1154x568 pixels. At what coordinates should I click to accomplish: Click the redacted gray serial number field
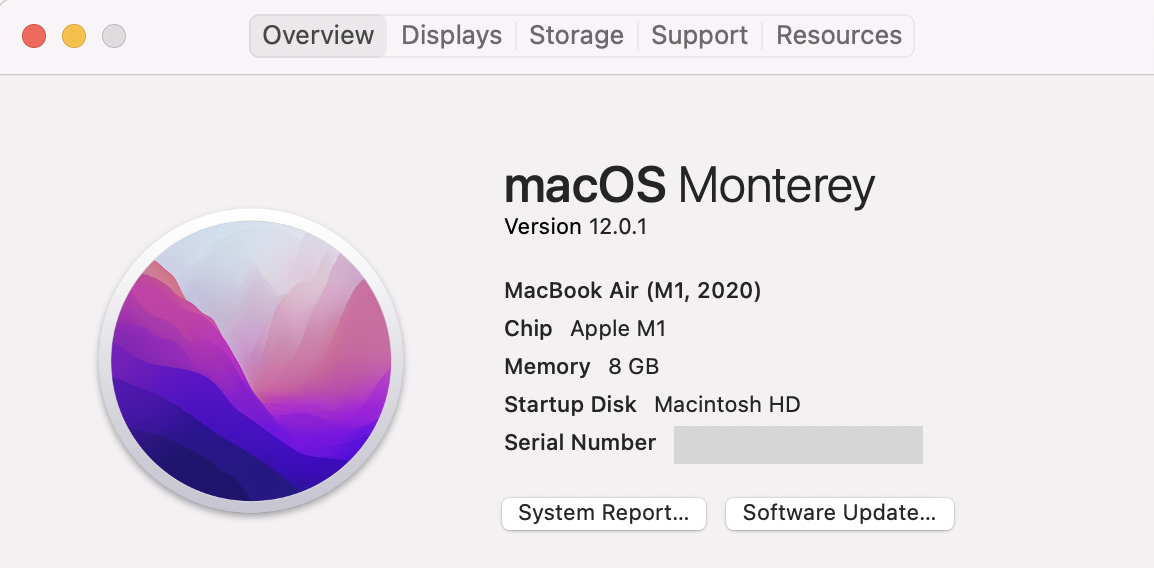[x=798, y=444]
